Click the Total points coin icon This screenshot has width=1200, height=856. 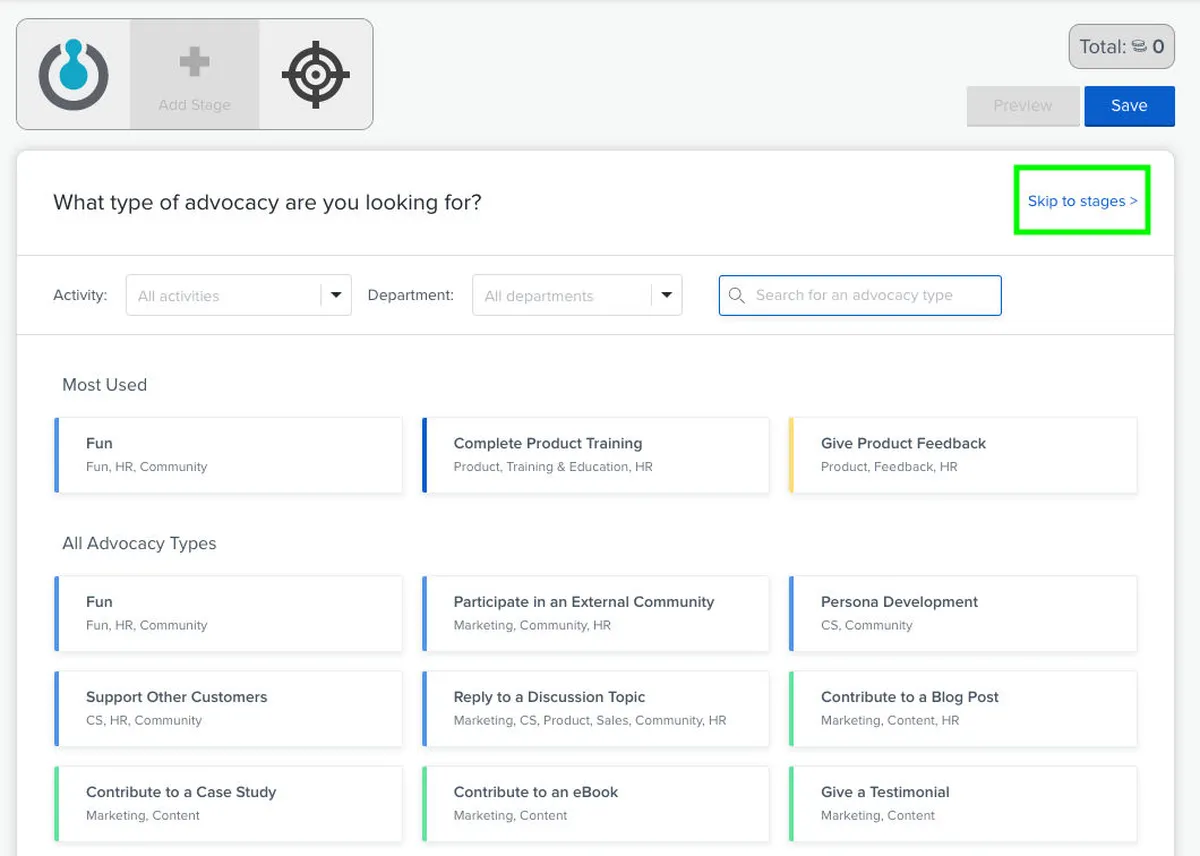[1140, 47]
